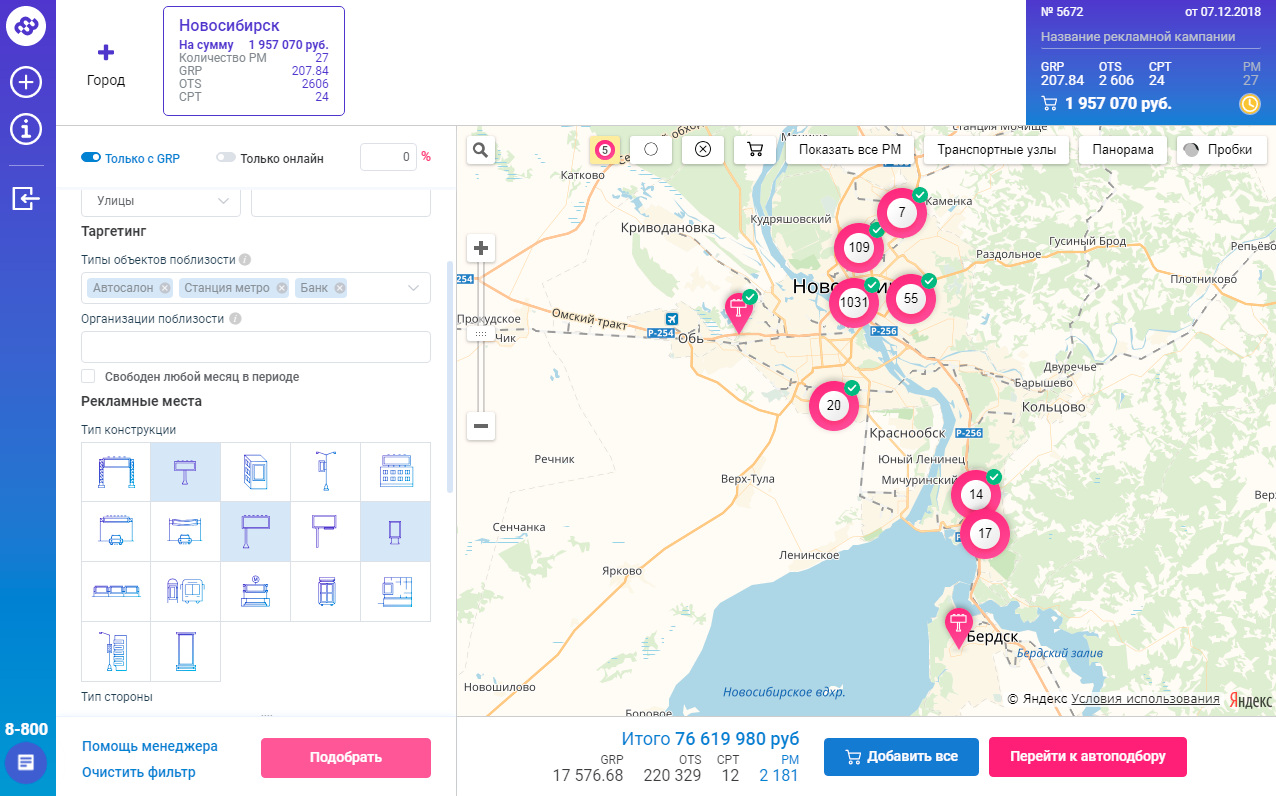Select the gantry arch construction type
Screen dimensions: 1276x796
coord(116,472)
